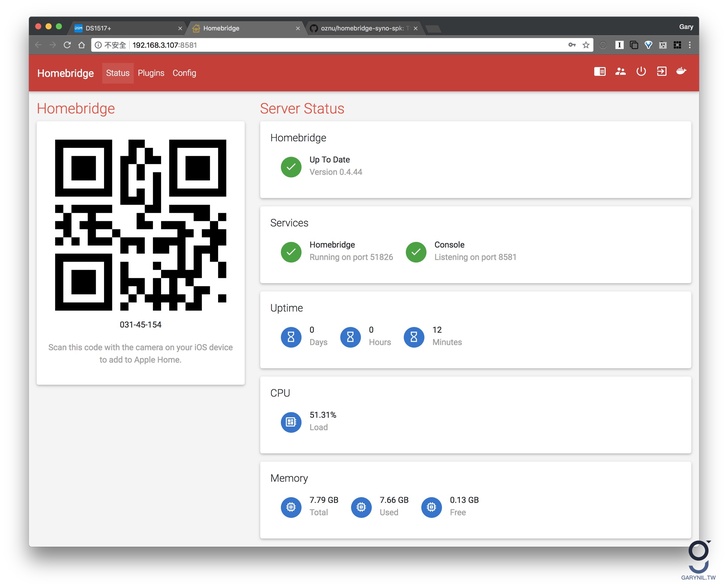728x588 pixels.
Task: Click the not-secure site info icon
Action: click(99, 45)
